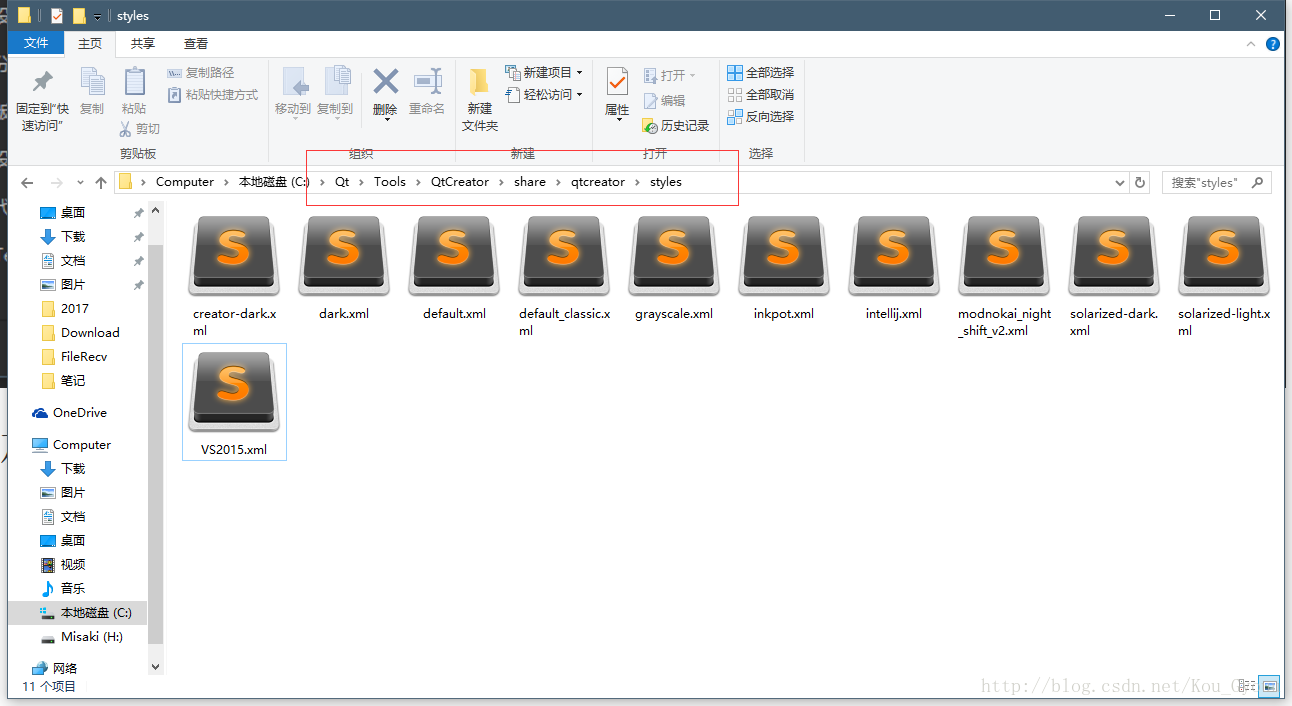Click Select none (全部取消)

coord(760,95)
